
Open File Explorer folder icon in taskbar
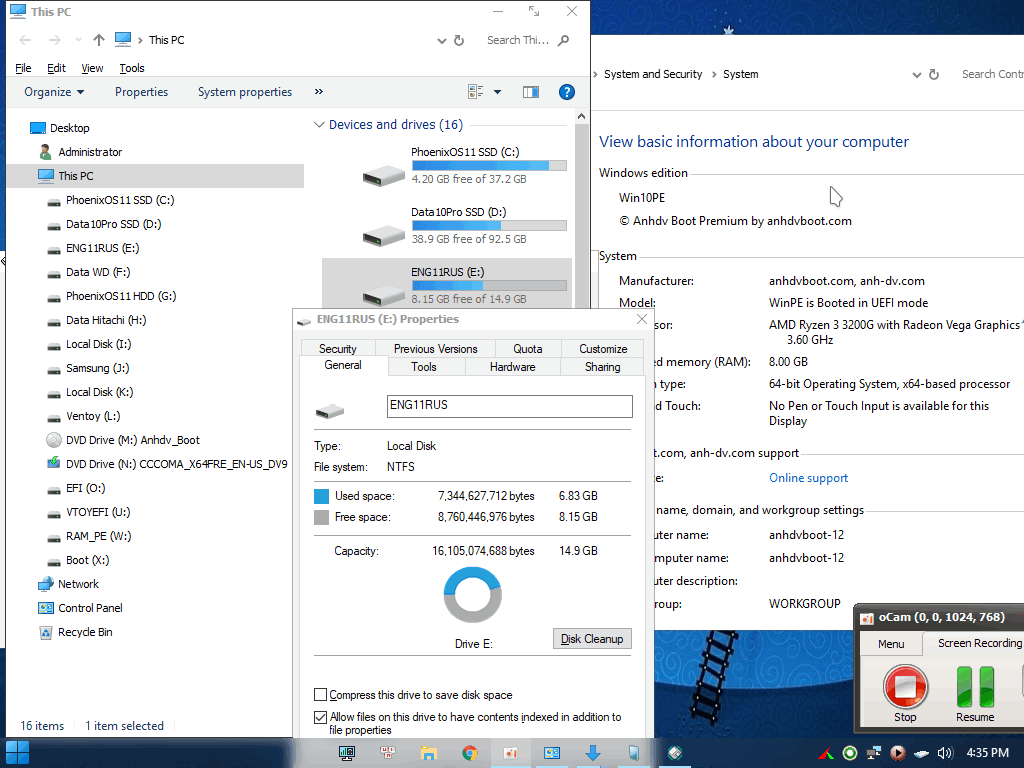click(x=428, y=753)
